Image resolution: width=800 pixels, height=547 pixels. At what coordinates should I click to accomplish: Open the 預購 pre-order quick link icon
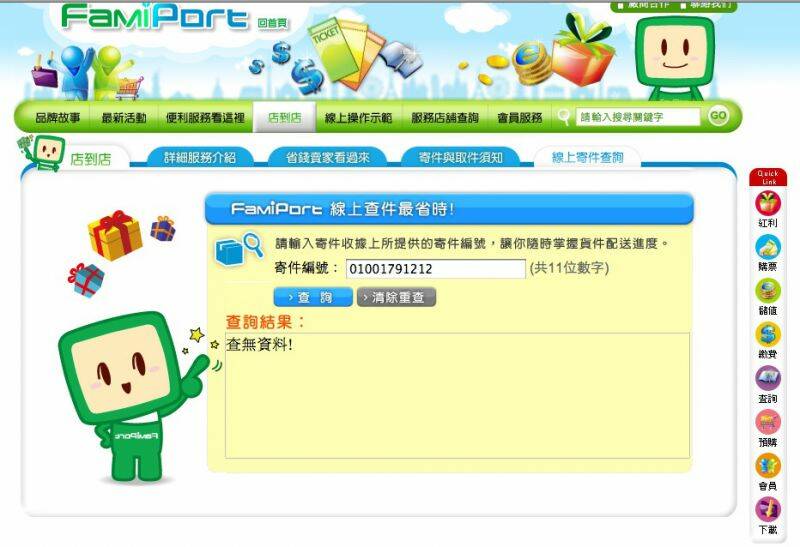coord(768,424)
